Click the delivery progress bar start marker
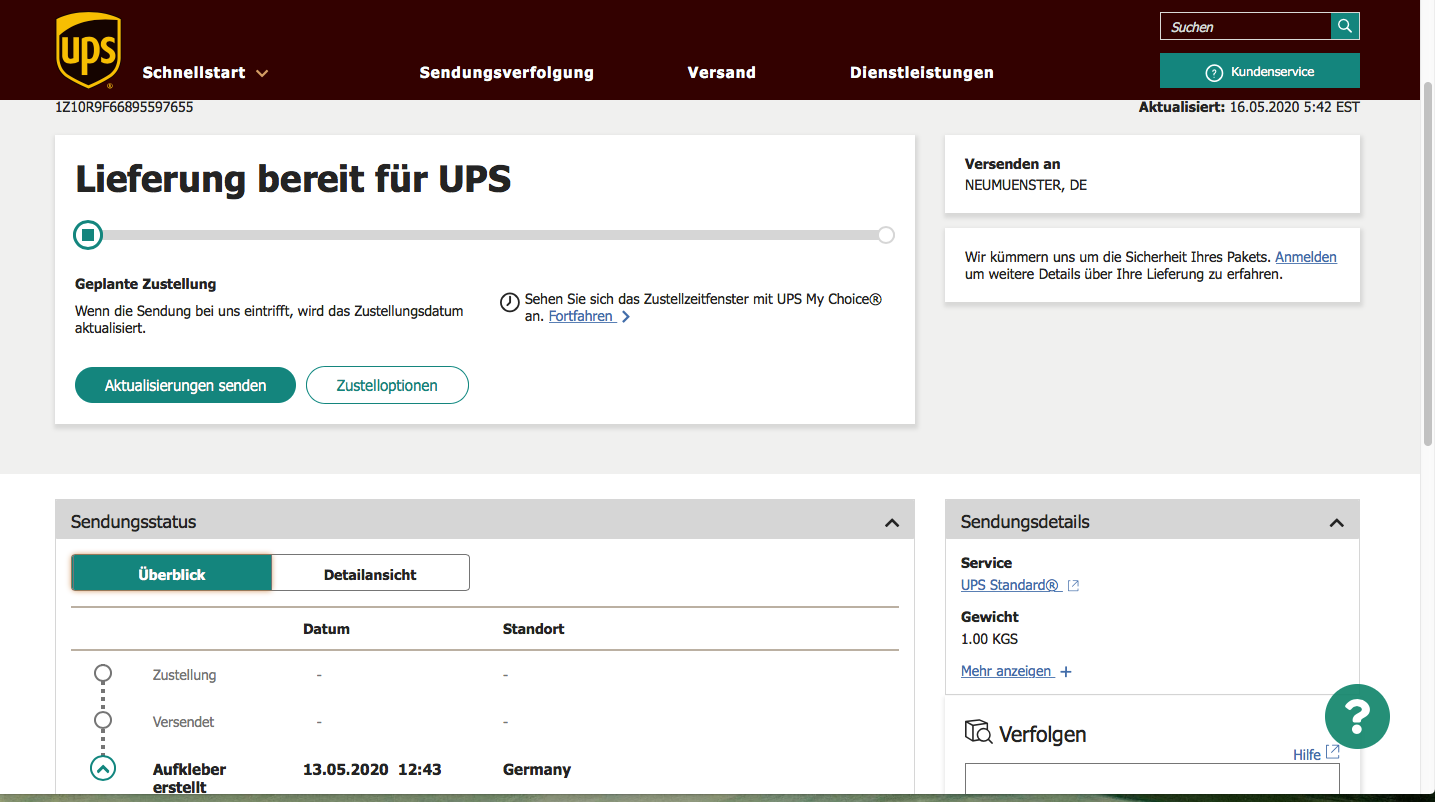 tap(88, 235)
